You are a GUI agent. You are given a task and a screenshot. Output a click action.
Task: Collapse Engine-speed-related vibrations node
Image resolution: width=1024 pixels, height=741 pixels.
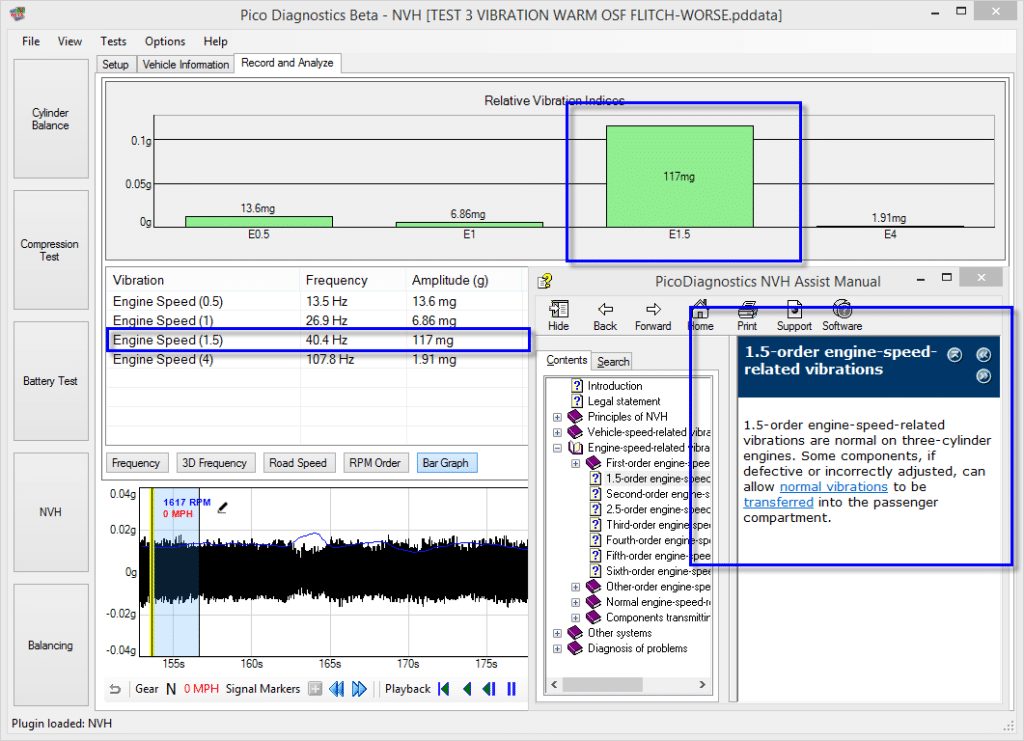tap(557, 448)
